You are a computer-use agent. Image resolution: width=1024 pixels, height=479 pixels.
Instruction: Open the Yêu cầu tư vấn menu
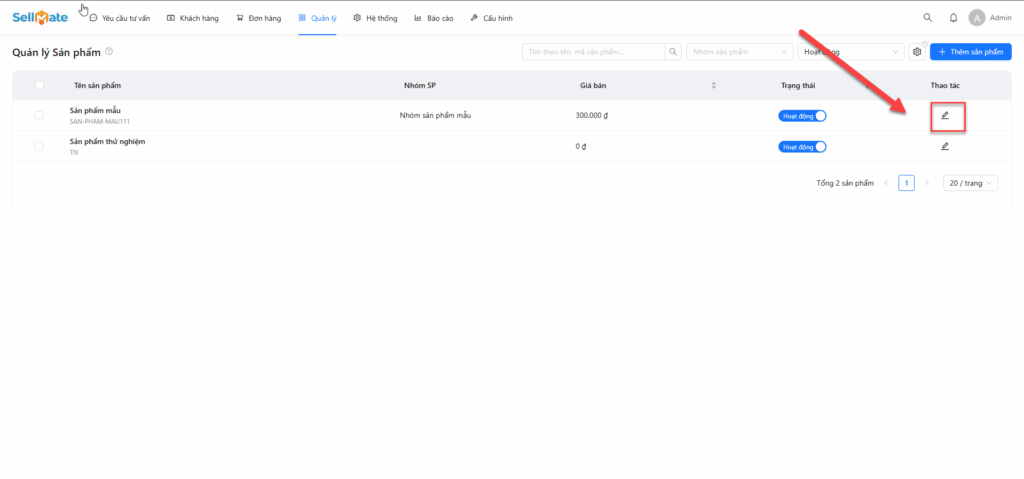pyautogui.click(x=120, y=18)
